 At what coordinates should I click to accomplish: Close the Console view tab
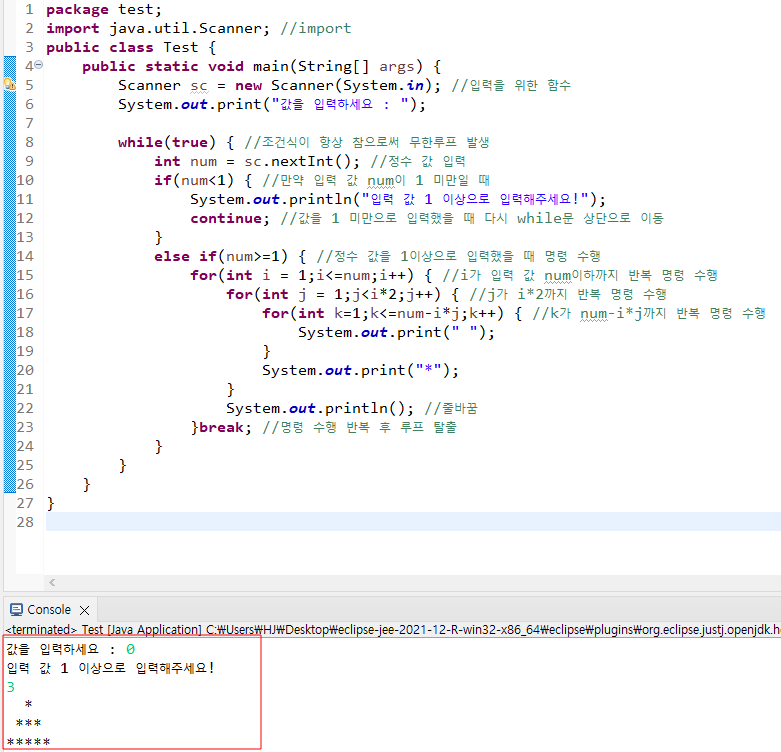pos(85,610)
